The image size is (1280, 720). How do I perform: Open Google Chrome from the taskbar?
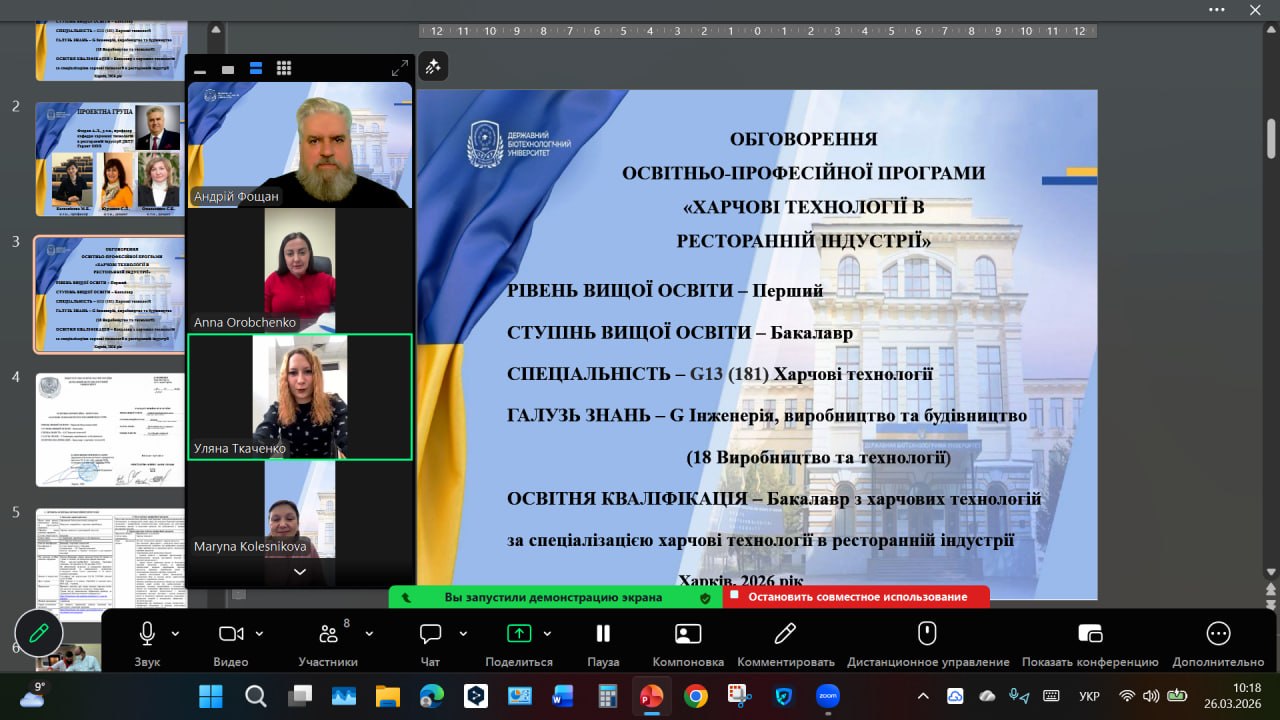(x=696, y=696)
